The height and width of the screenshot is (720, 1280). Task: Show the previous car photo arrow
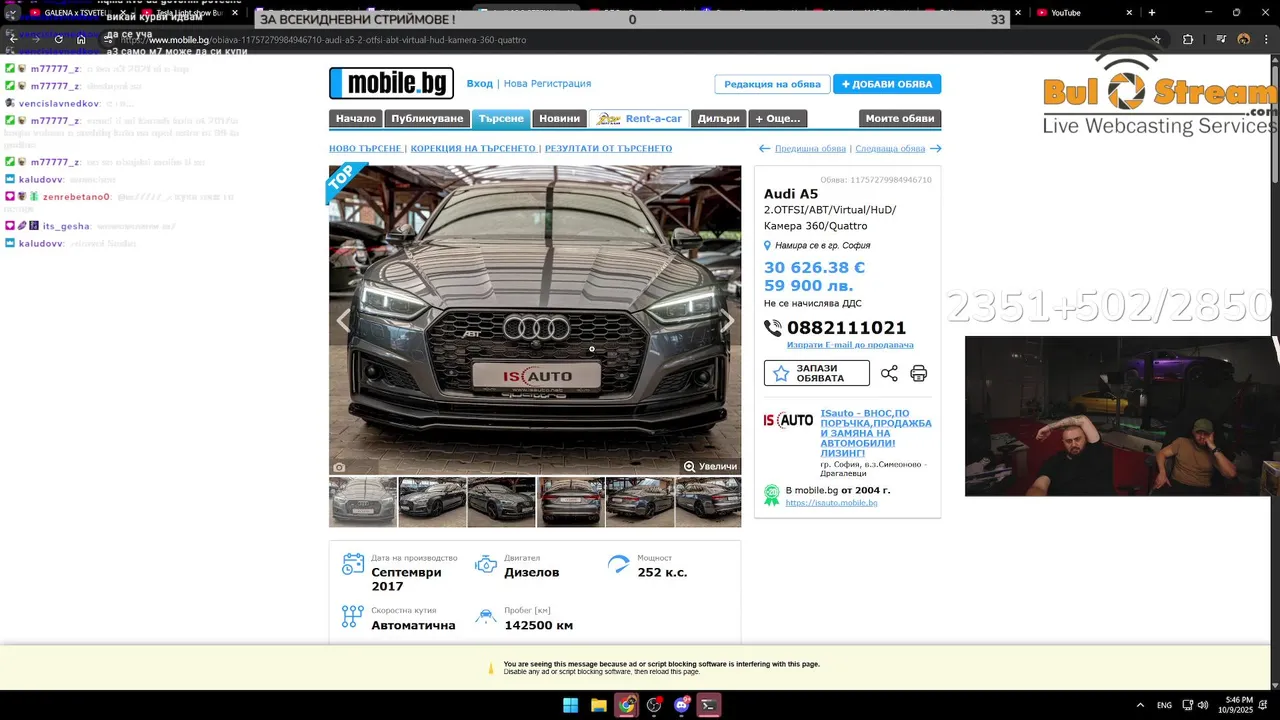[343, 321]
